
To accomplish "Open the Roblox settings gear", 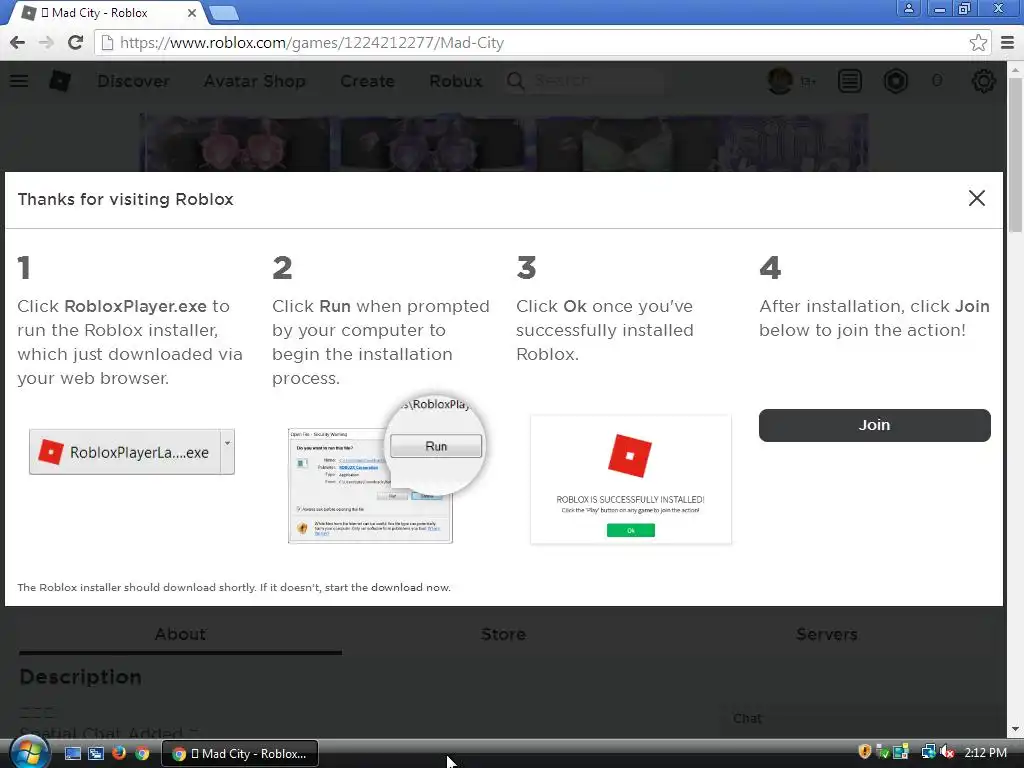I will coord(984,81).
